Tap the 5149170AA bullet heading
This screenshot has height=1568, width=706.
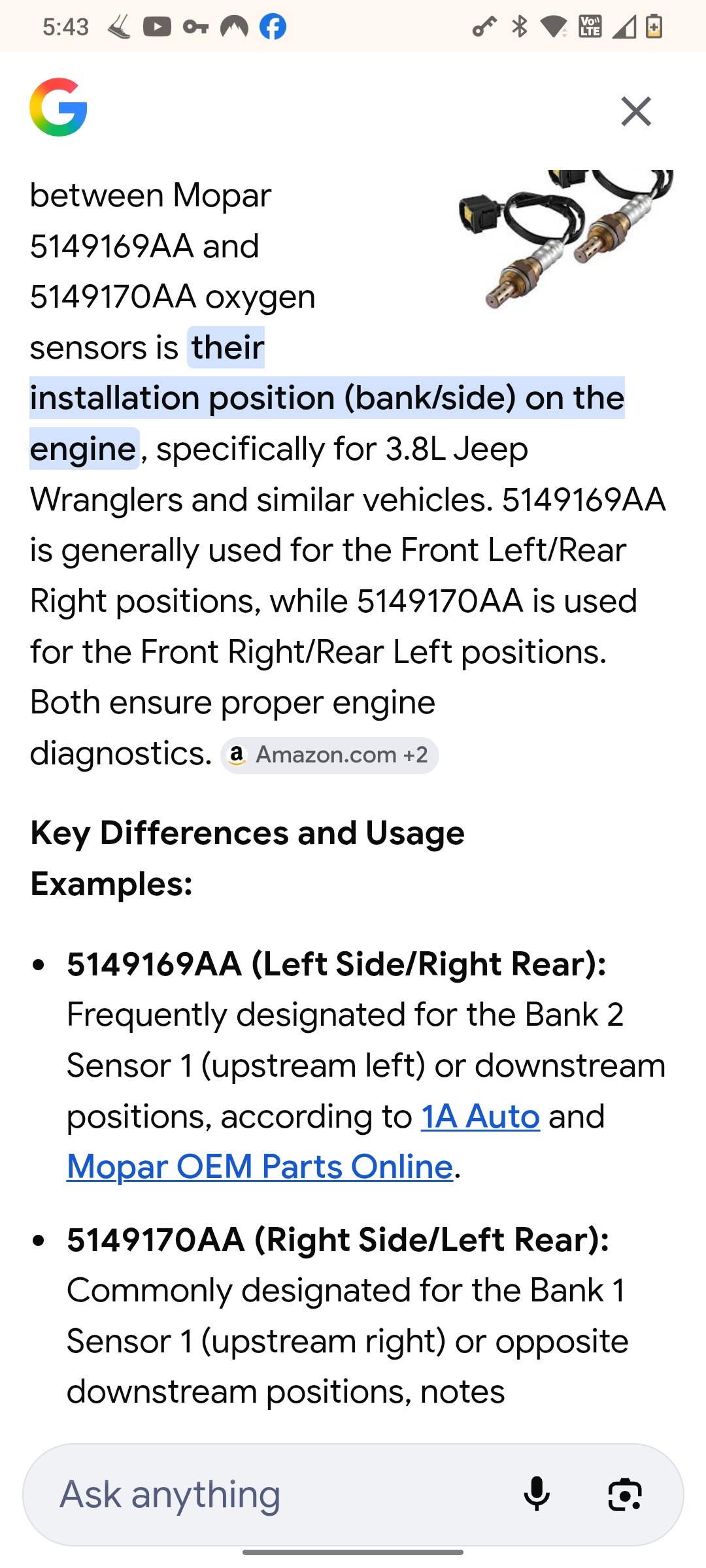[337, 1240]
